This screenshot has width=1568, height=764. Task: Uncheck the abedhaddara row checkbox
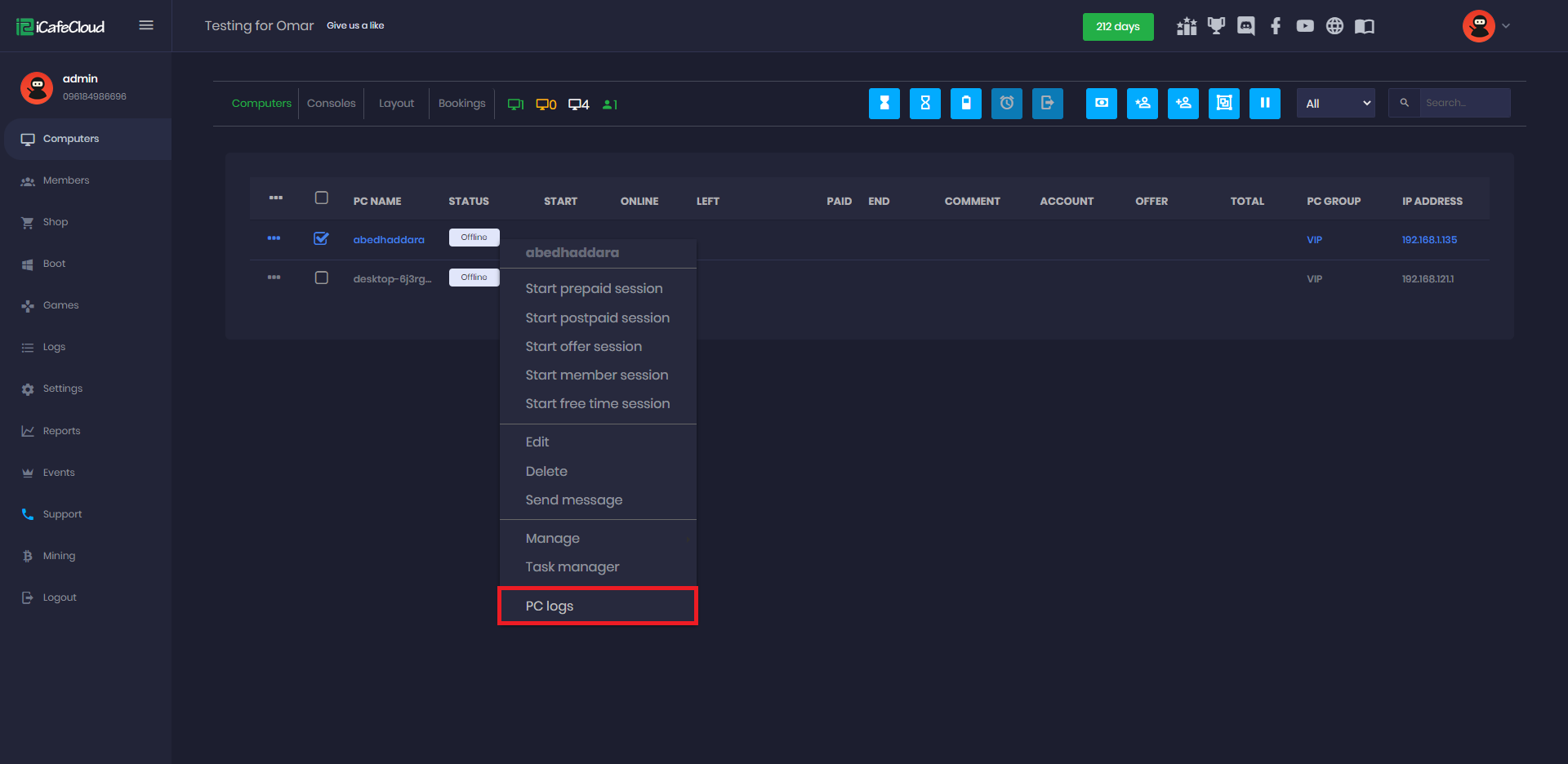[x=321, y=238]
